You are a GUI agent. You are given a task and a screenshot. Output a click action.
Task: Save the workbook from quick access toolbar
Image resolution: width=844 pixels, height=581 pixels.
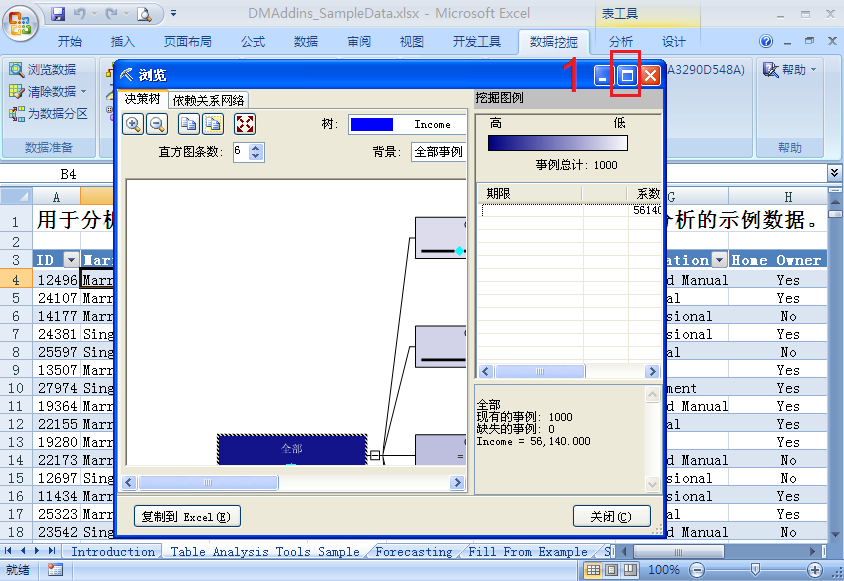pyautogui.click(x=58, y=13)
